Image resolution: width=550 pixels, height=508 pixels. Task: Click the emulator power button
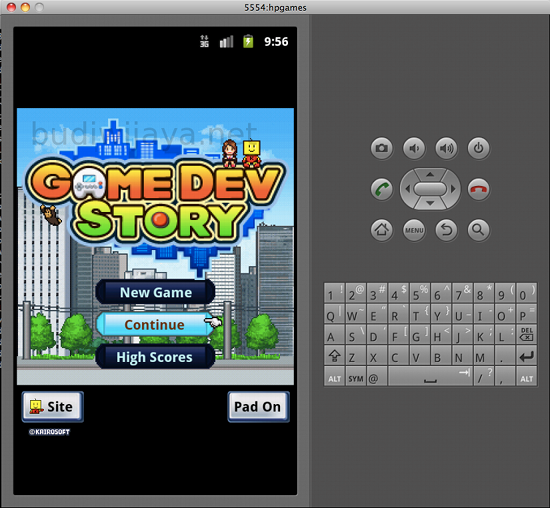coord(478,148)
